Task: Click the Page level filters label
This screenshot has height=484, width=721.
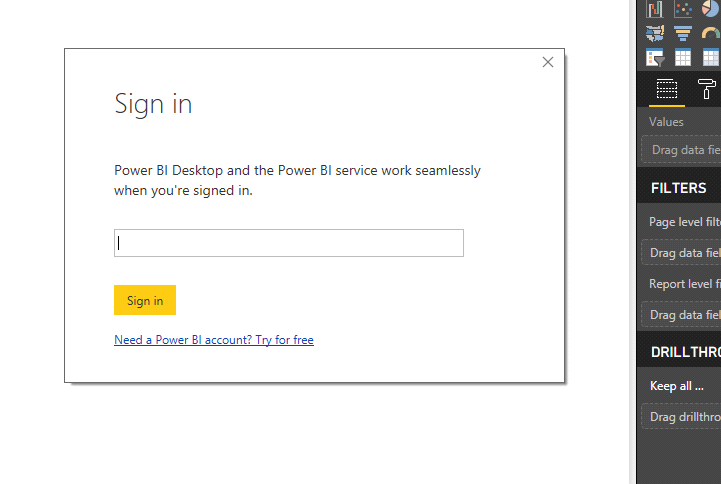Action: (x=685, y=222)
